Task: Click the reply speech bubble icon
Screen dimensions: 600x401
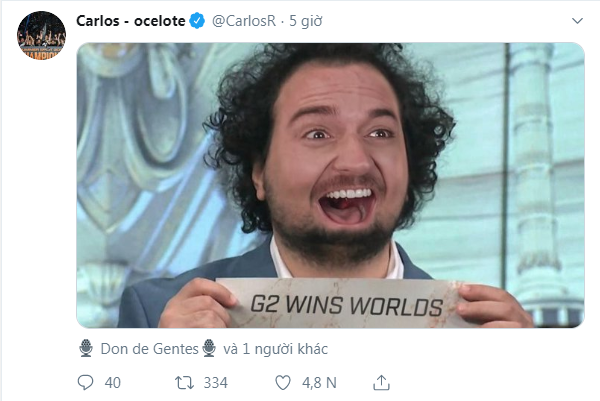Action: pos(85,382)
